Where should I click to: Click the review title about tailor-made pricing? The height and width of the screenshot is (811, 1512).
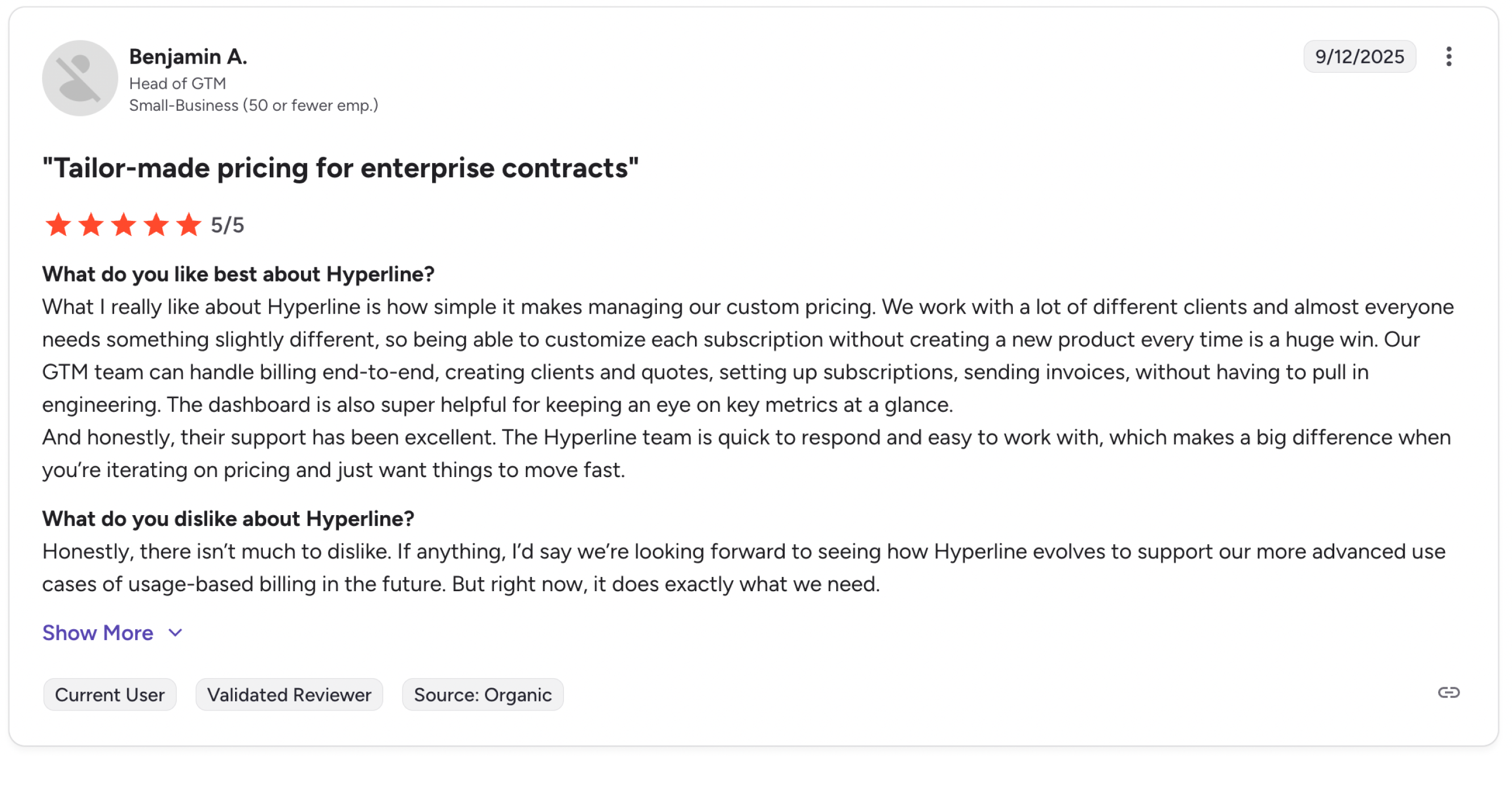tap(341, 168)
